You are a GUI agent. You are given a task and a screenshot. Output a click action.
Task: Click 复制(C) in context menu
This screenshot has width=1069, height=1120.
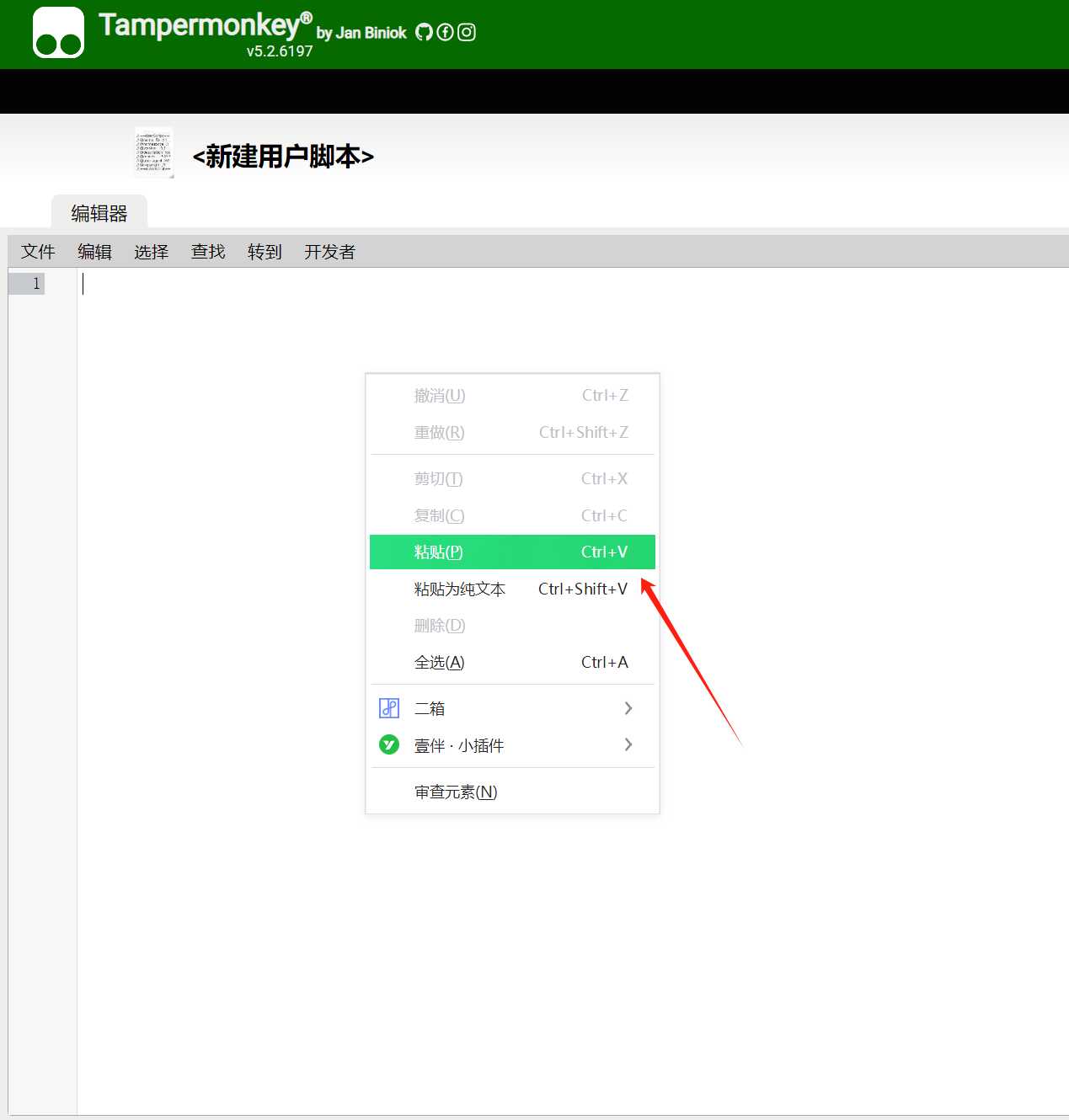(512, 516)
